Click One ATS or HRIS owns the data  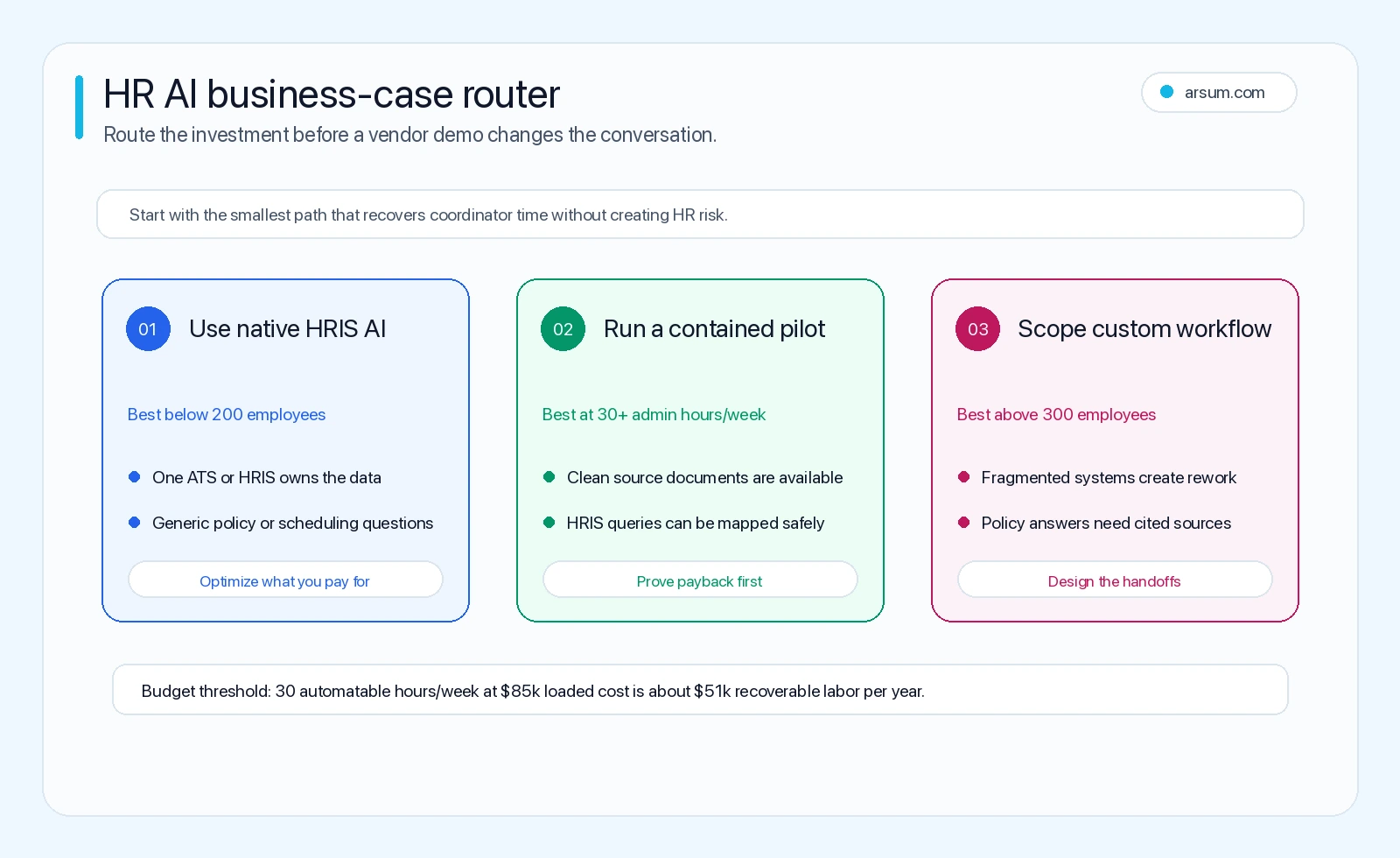(267, 477)
